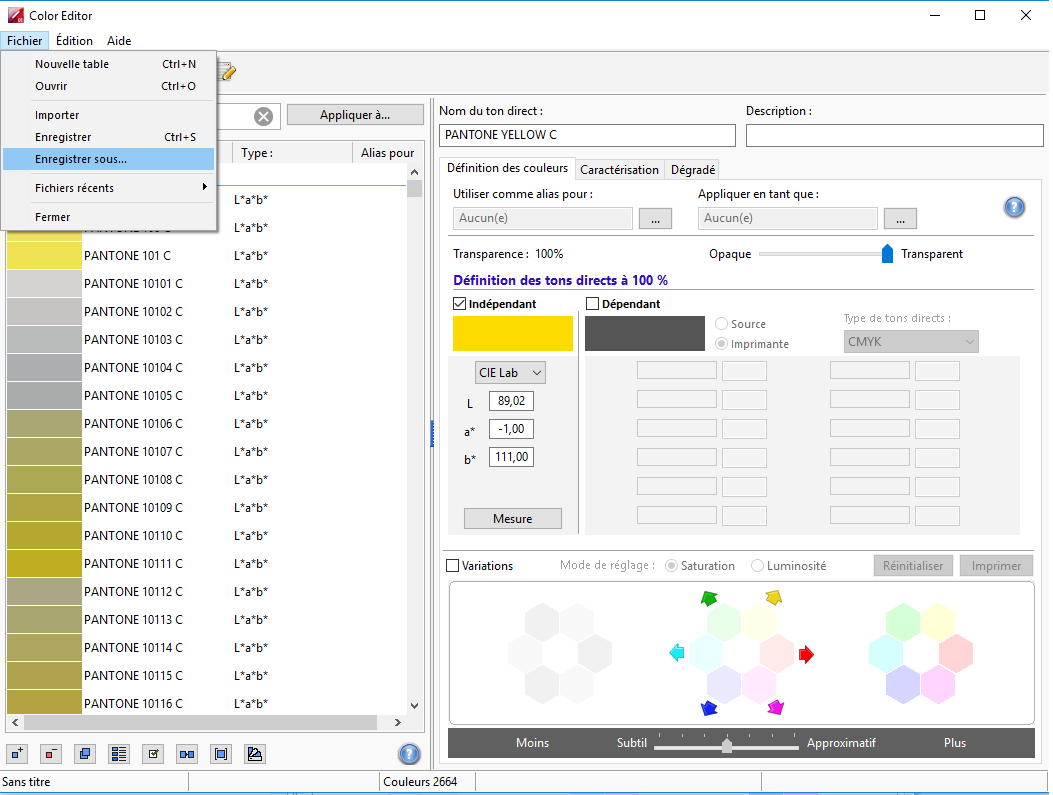
Task: Switch to the Caractérisation tab
Action: [x=619, y=170]
